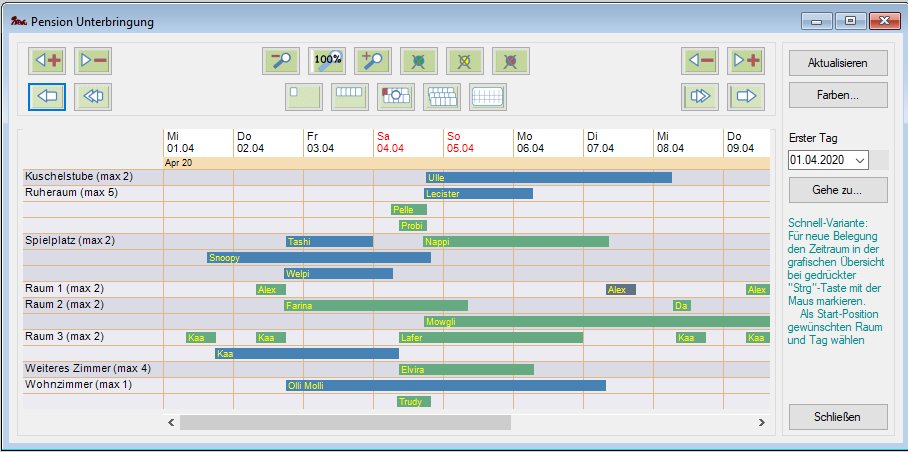Viewport: 908px width, 452px height.
Task: Click the Gehe zu... button
Action: coord(837,189)
